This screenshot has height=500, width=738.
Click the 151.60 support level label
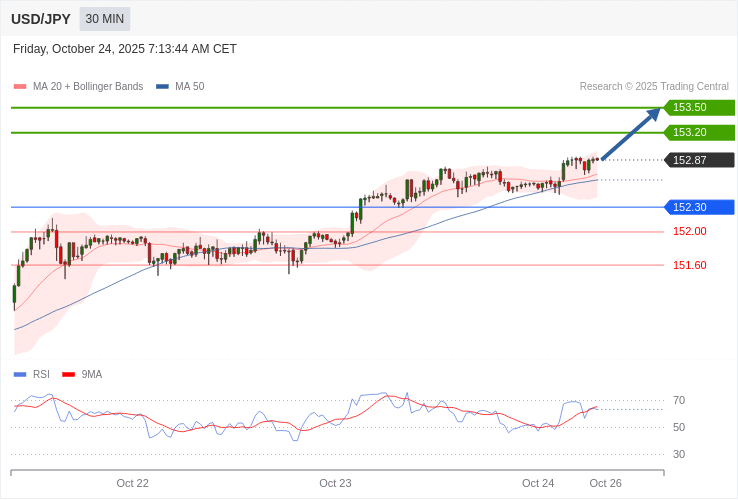[x=689, y=265]
